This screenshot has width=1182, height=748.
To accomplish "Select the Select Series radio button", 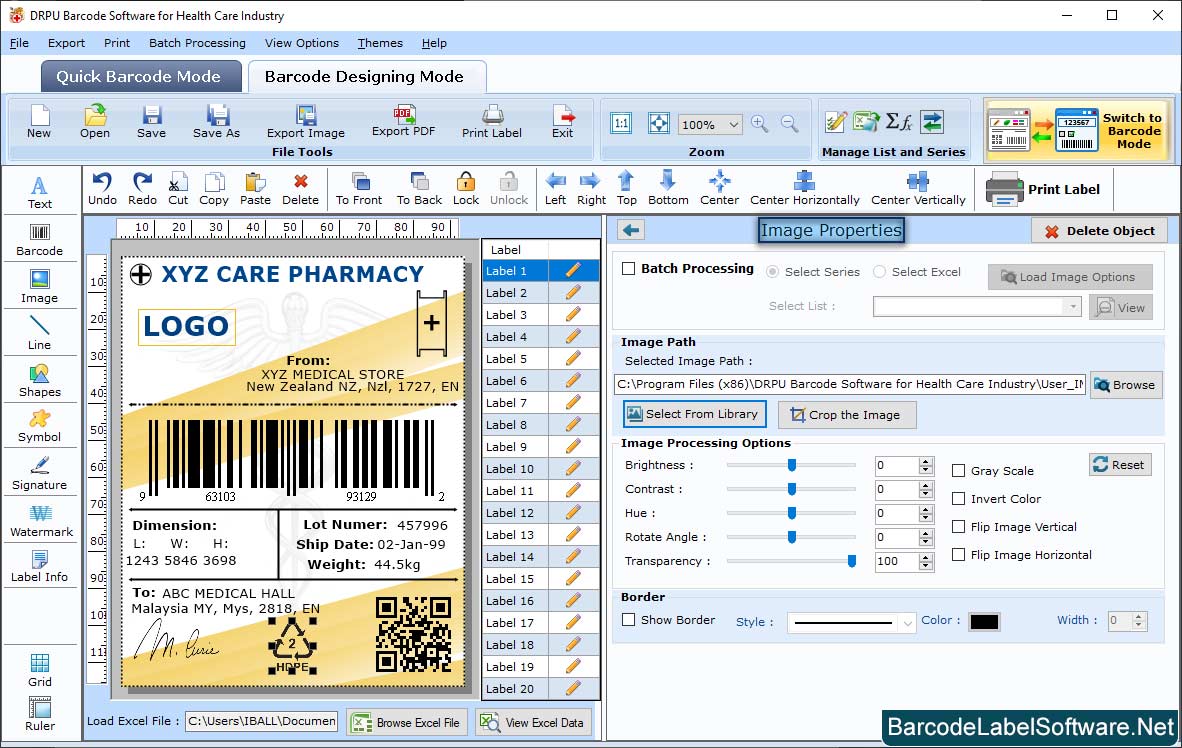I will [x=773, y=271].
